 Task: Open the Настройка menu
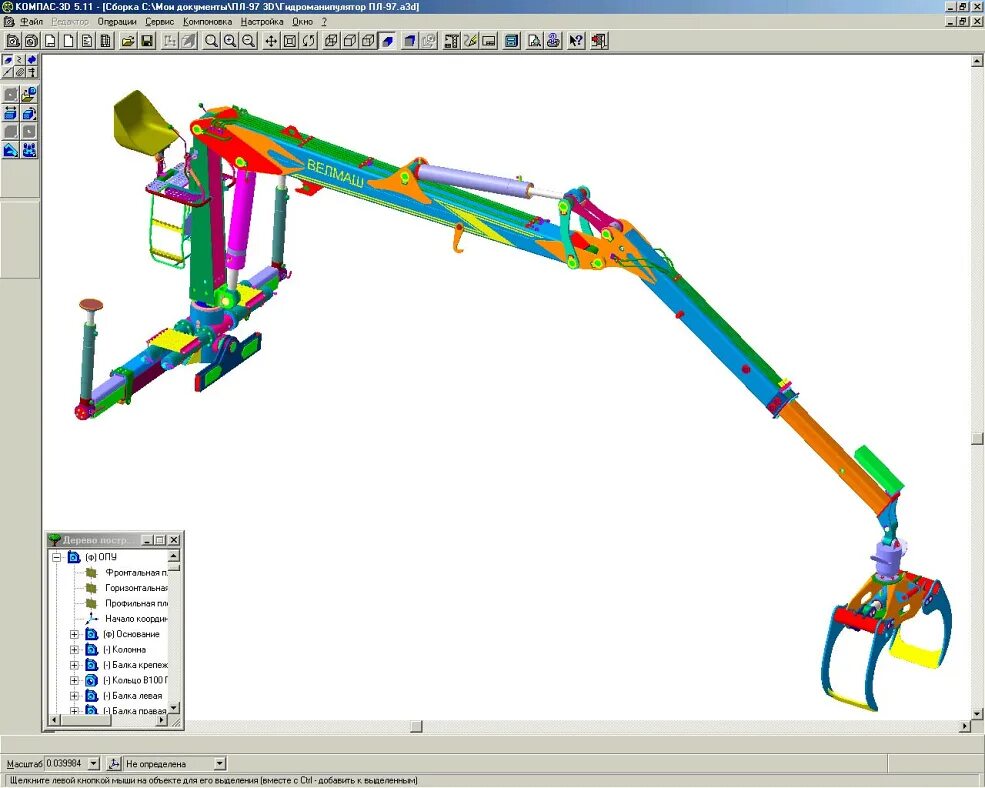(x=262, y=22)
